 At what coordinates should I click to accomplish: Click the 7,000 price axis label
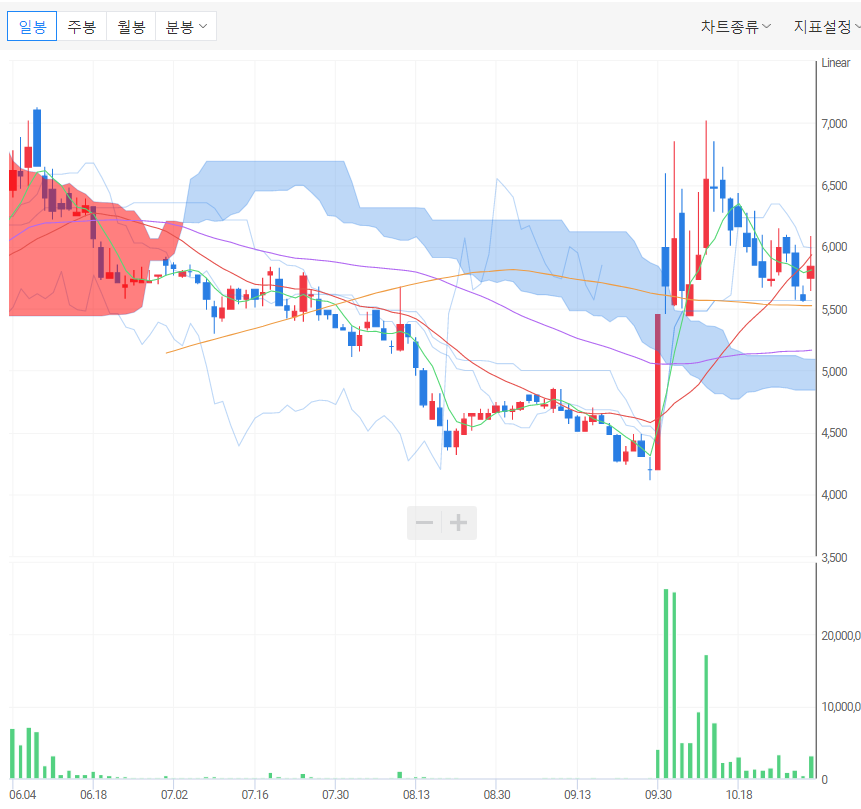834,124
